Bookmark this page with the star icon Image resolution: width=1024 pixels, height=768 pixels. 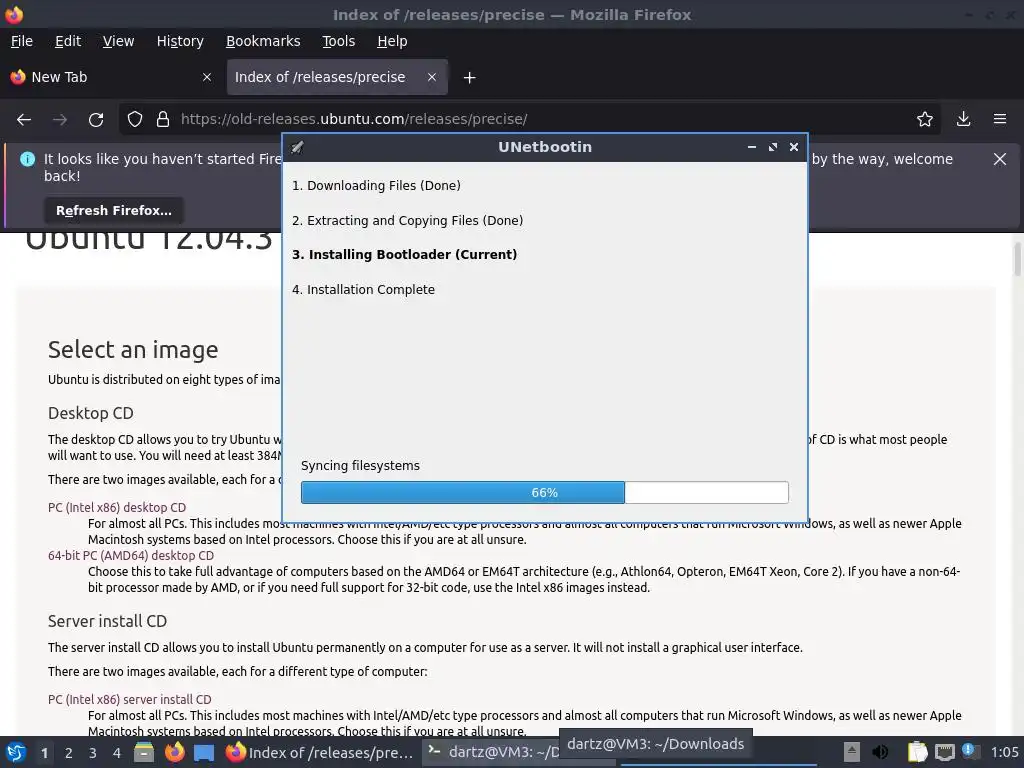[925, 119]
